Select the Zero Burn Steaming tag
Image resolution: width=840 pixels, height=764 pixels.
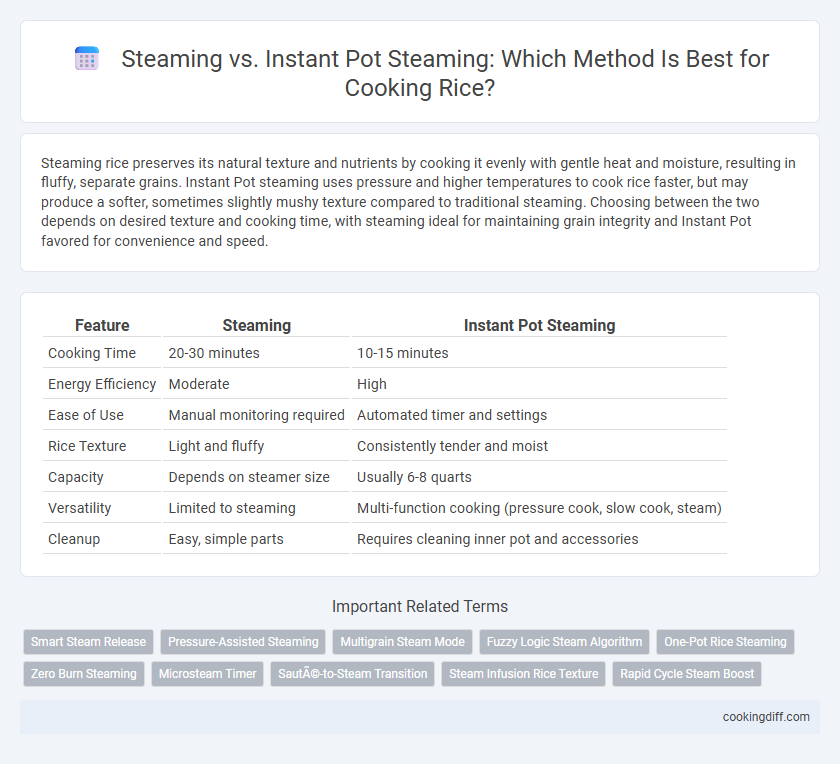84,674
